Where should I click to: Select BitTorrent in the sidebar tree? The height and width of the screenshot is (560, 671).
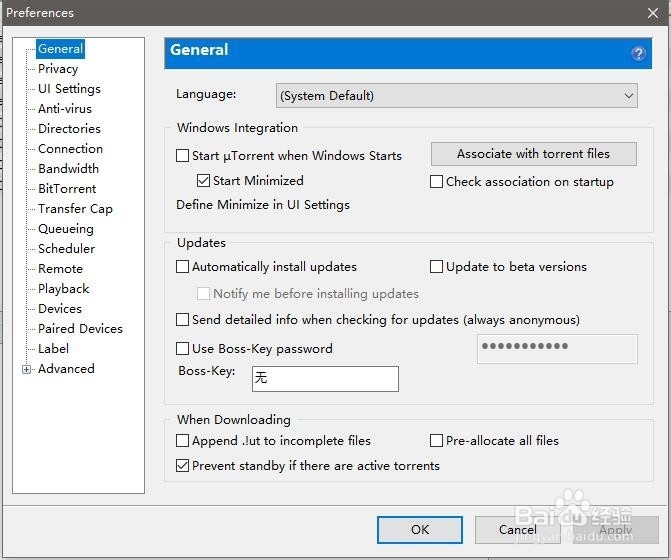tap(67, 189)
